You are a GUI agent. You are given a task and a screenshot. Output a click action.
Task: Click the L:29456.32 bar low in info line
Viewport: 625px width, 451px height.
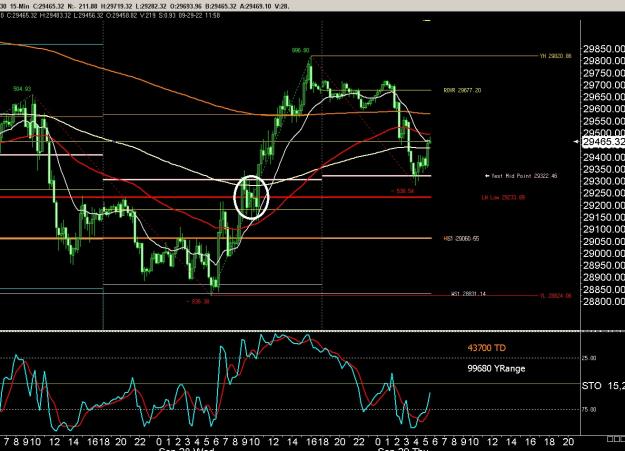click(x=87, y=16)
